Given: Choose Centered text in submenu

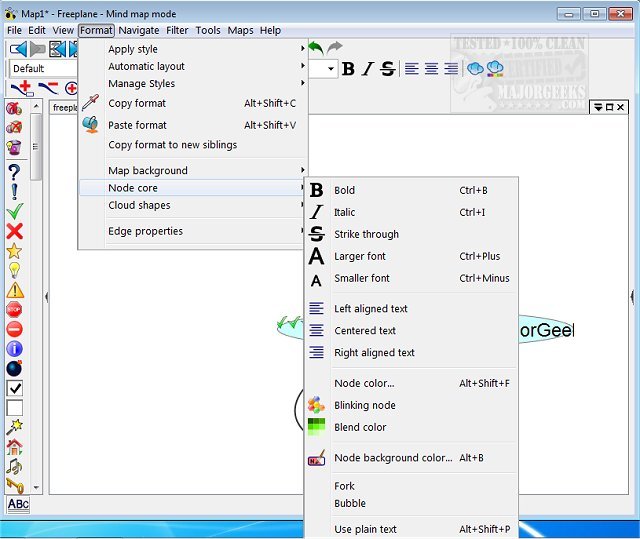Looking at the screenshot, I should pos(411,330).
